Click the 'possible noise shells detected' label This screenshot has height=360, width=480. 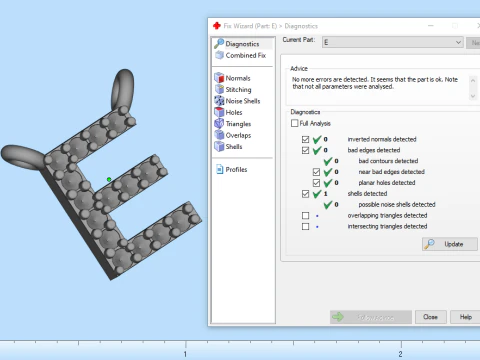pyautogui.click(x=397, y=205)
